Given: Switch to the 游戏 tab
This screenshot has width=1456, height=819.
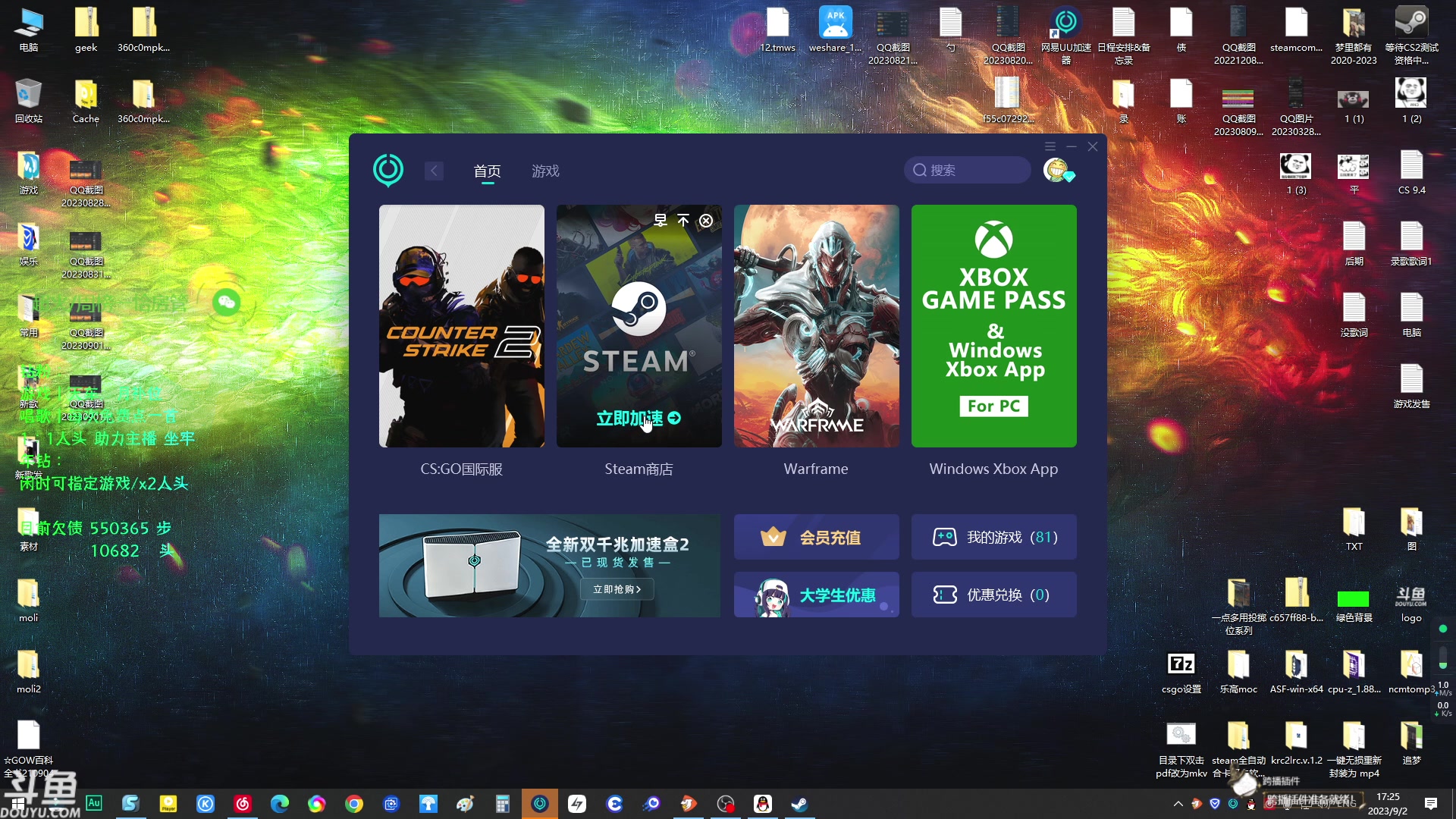Looking at the screenshot, I should tap(545, 171).
